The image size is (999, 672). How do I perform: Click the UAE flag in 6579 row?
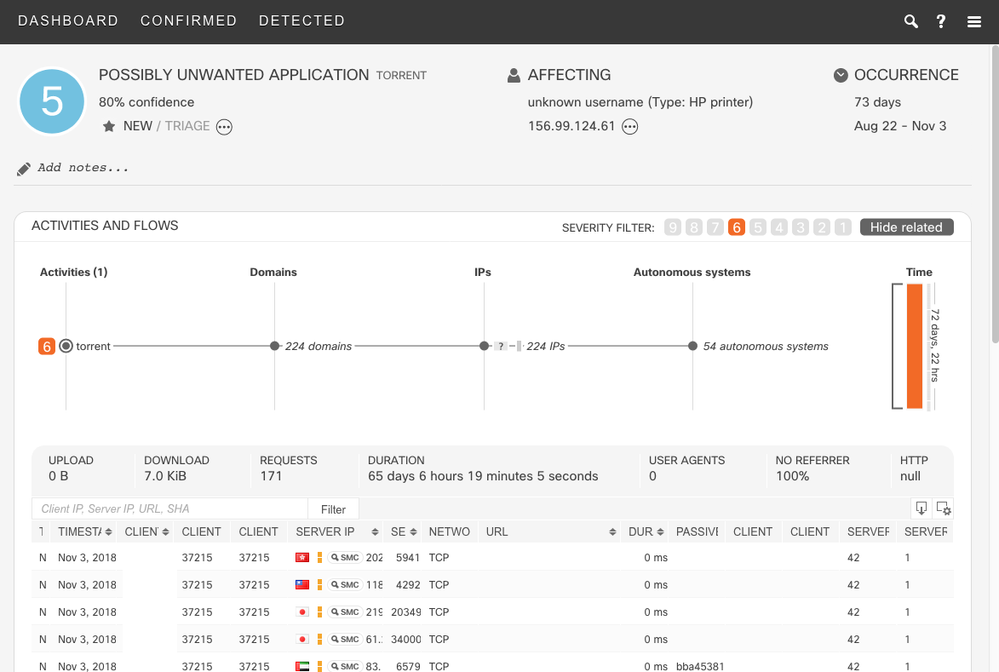coord(302,666)
